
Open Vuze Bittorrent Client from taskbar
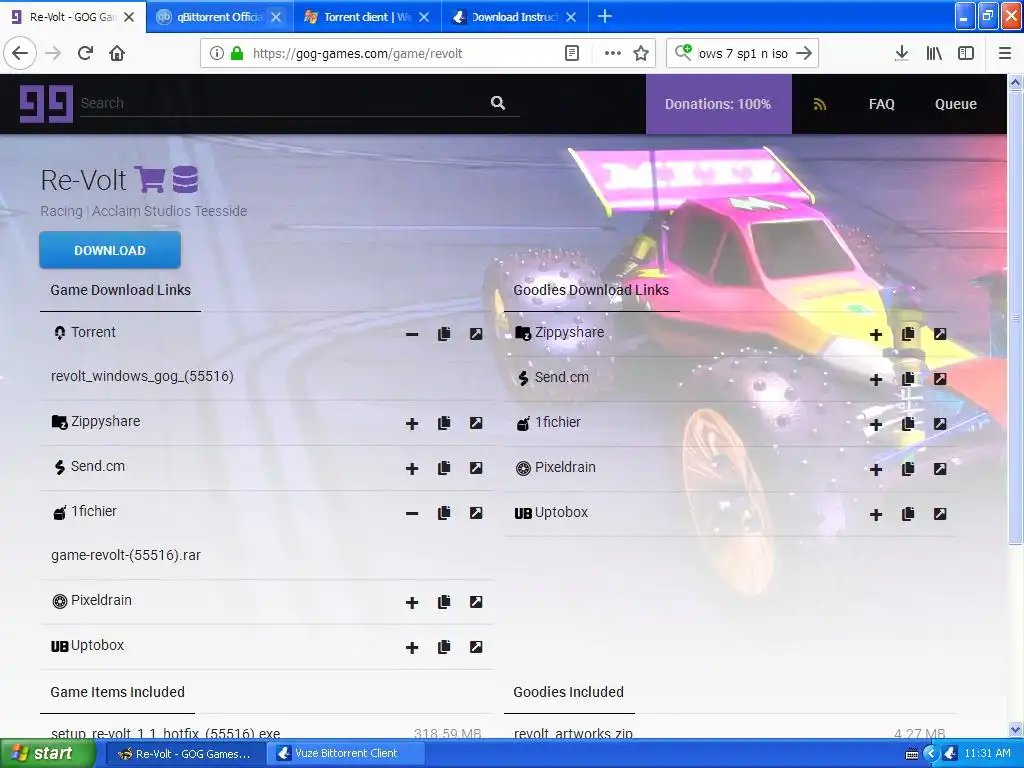point(346,754)
